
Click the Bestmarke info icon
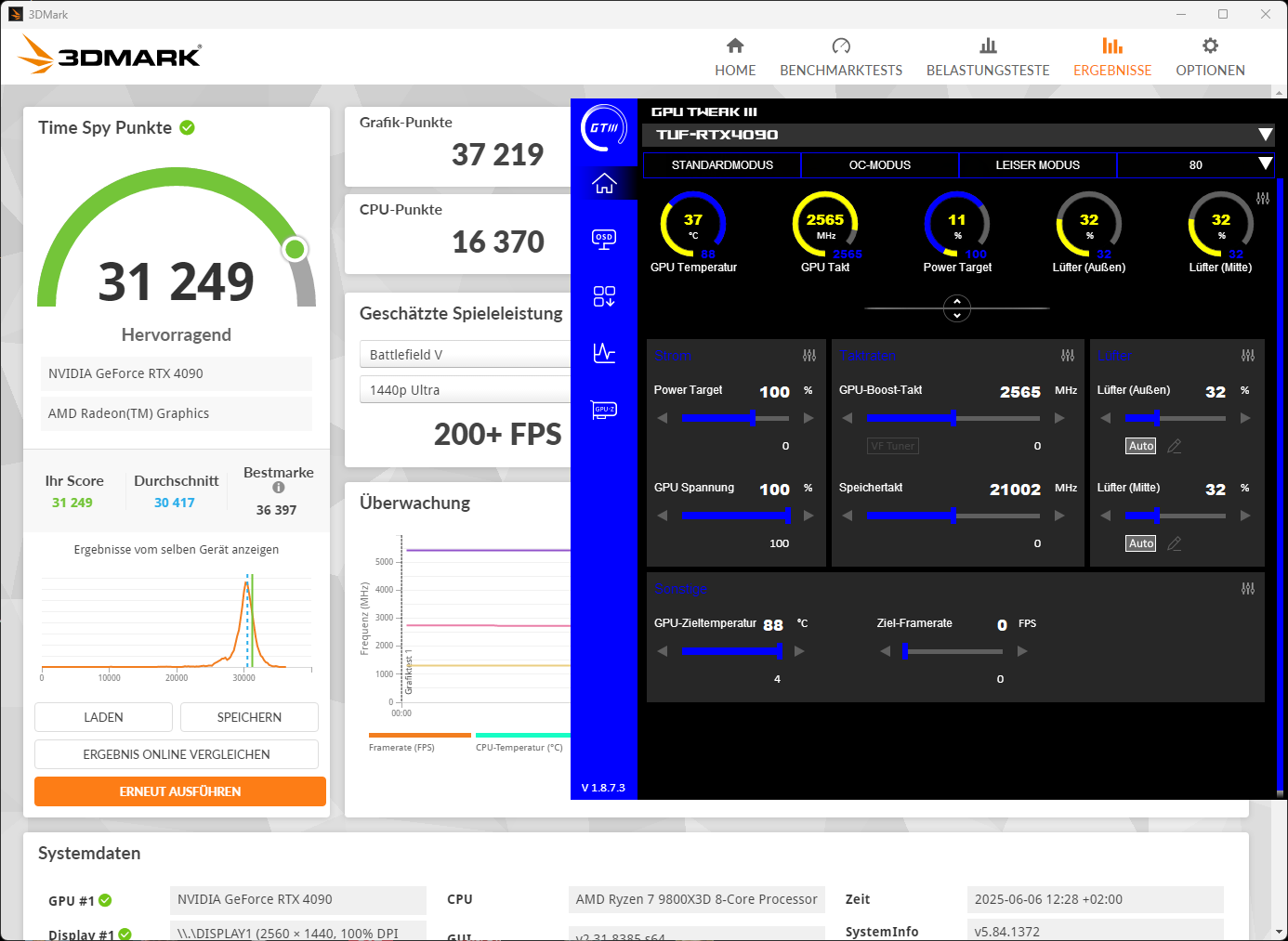(279, 488)
